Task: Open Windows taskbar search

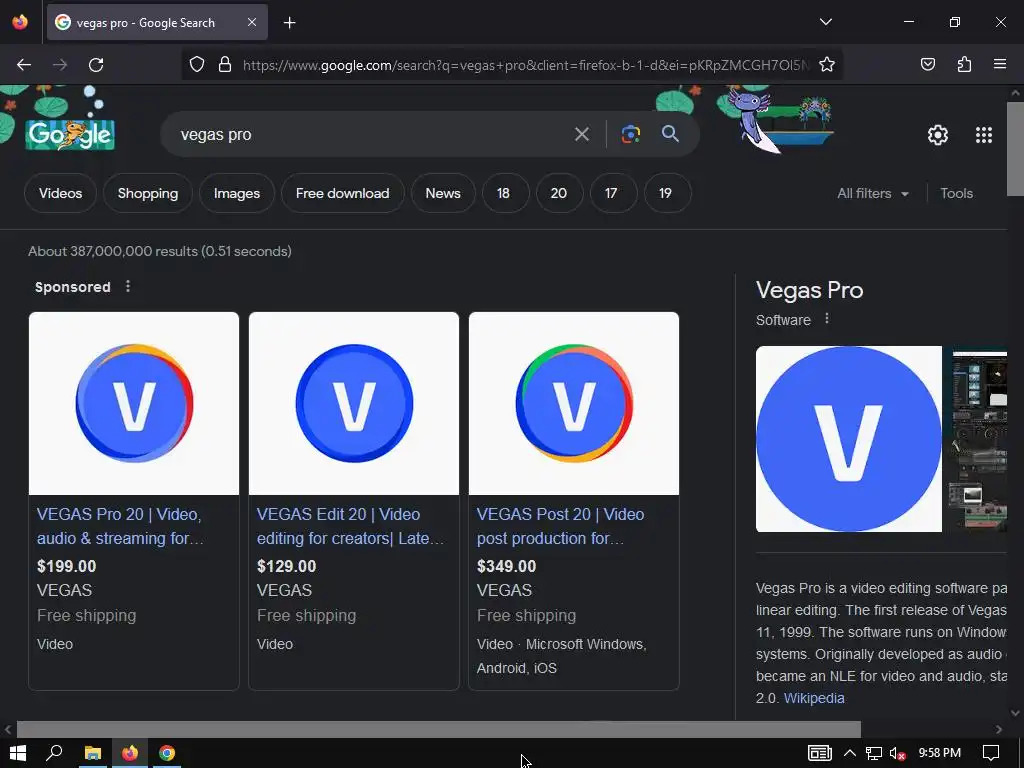Action: [x=54, y=753]
